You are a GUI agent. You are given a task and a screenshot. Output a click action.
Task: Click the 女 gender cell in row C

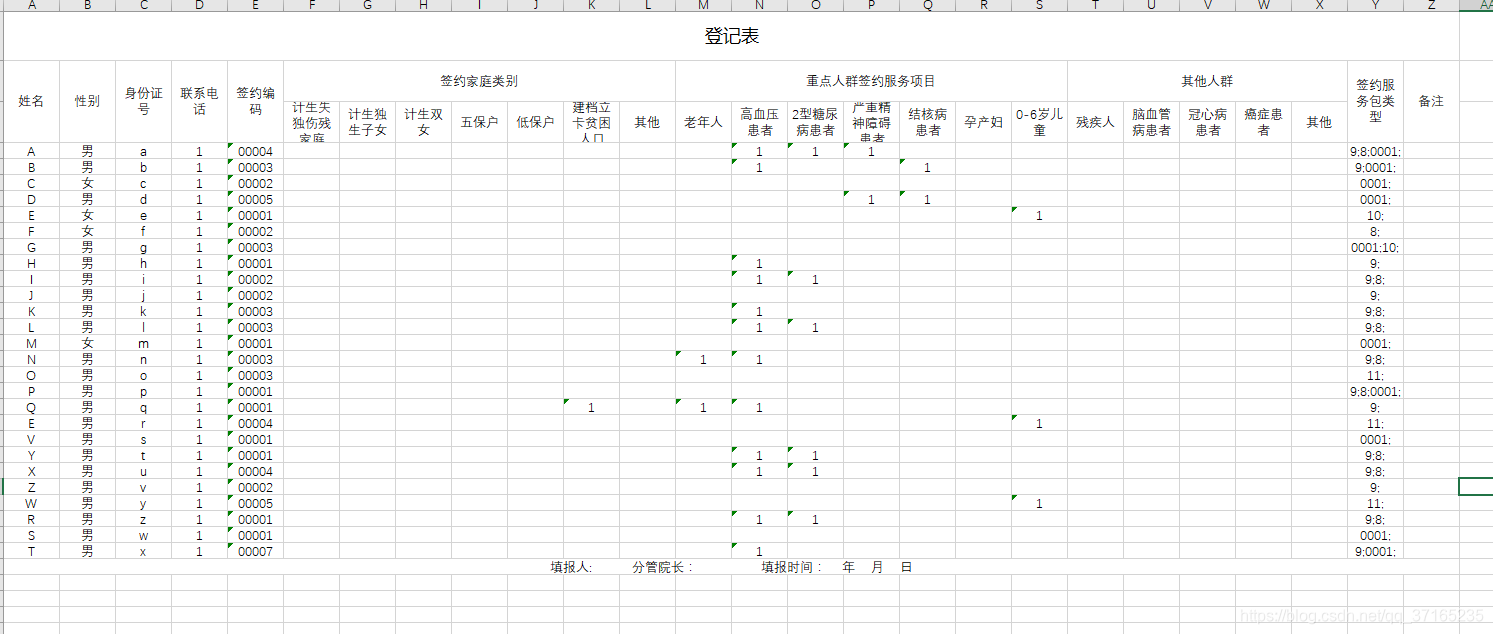pyautogui.click(x=87, y=183)
